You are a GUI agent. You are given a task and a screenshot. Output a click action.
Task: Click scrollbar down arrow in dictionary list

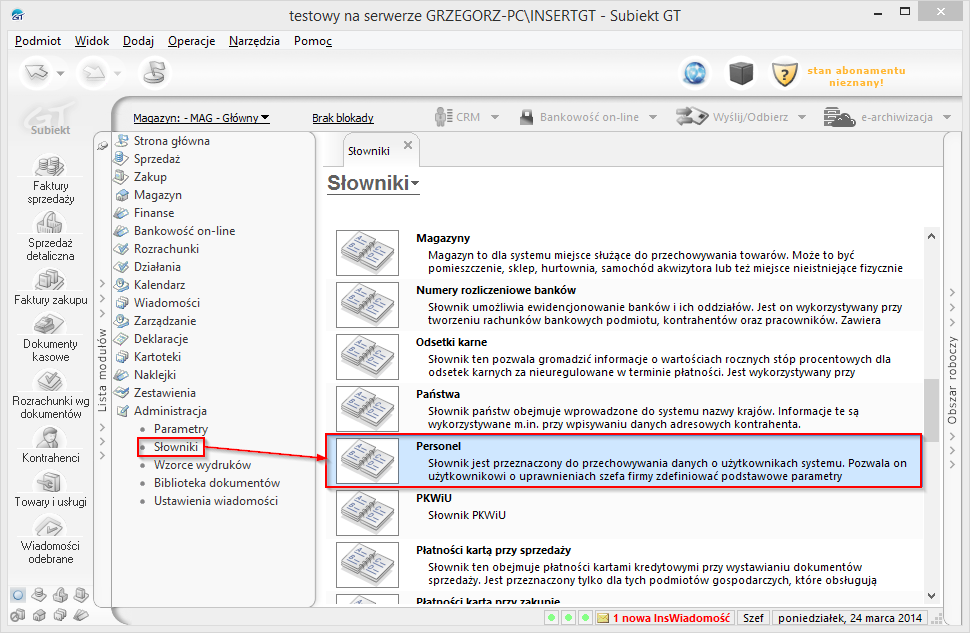(x=932, y=595)
